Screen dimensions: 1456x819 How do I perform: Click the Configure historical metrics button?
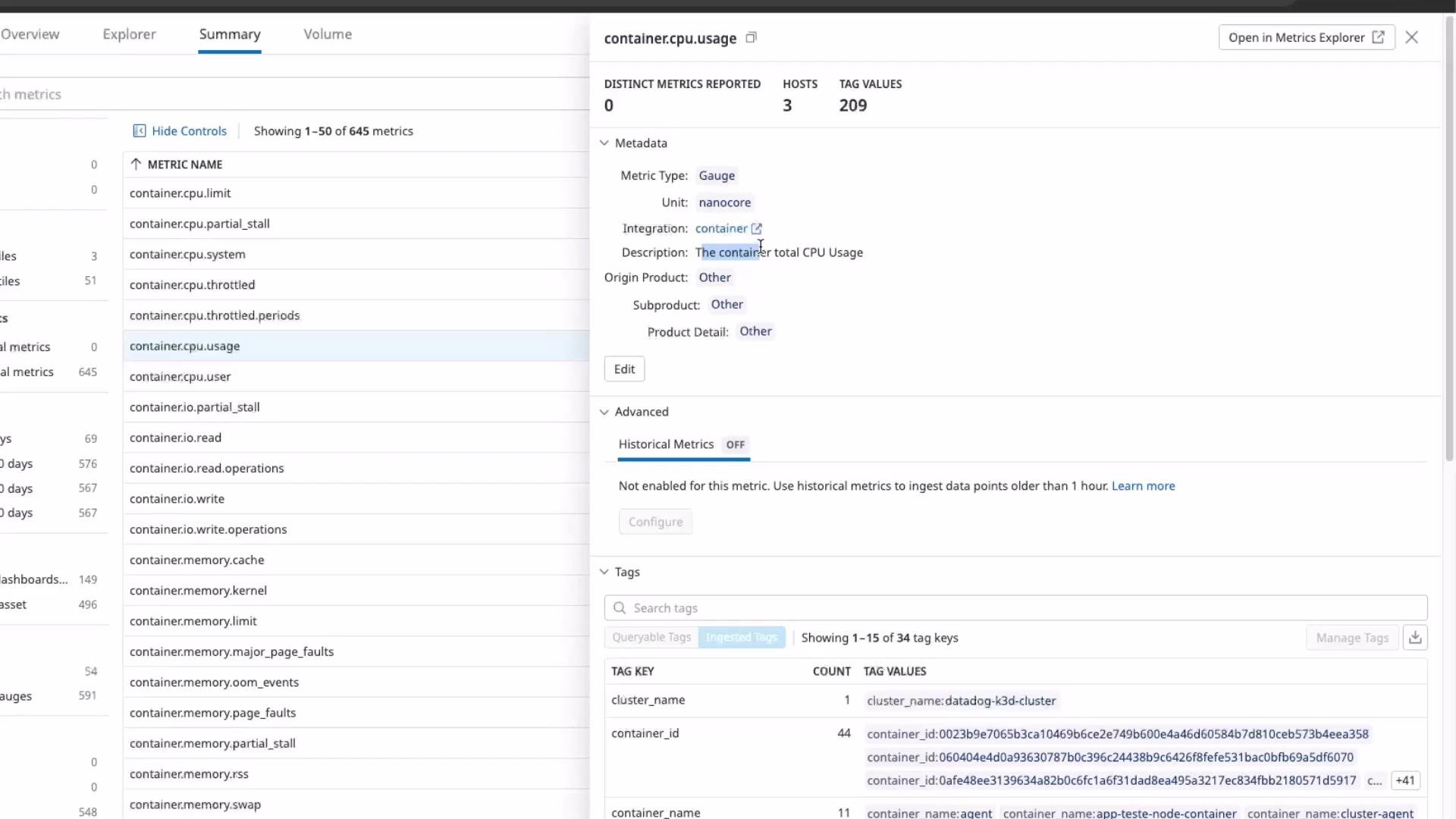tap(655, 522)
